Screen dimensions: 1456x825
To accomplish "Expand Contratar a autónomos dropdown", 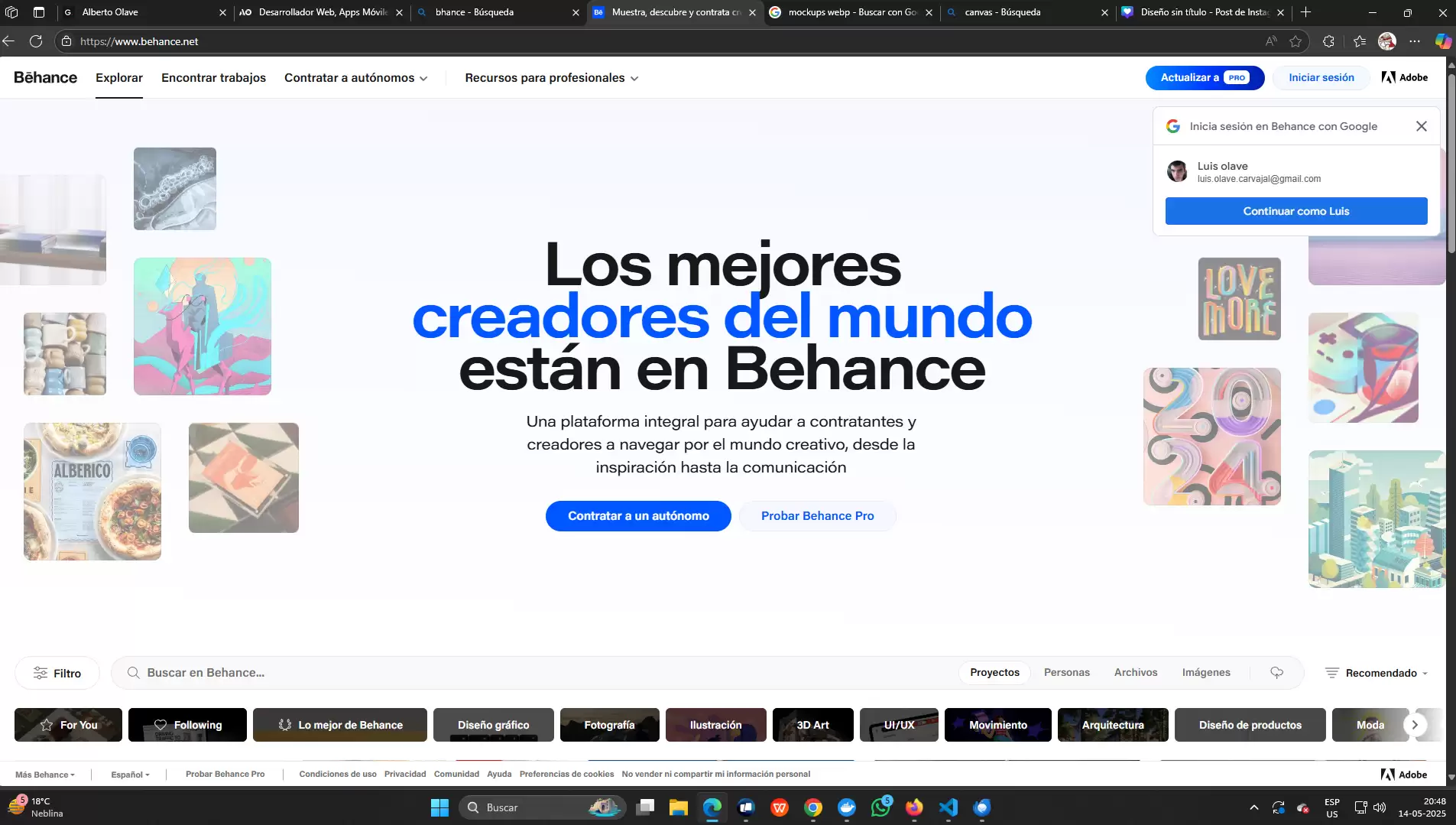I will [x=355, y=78].
